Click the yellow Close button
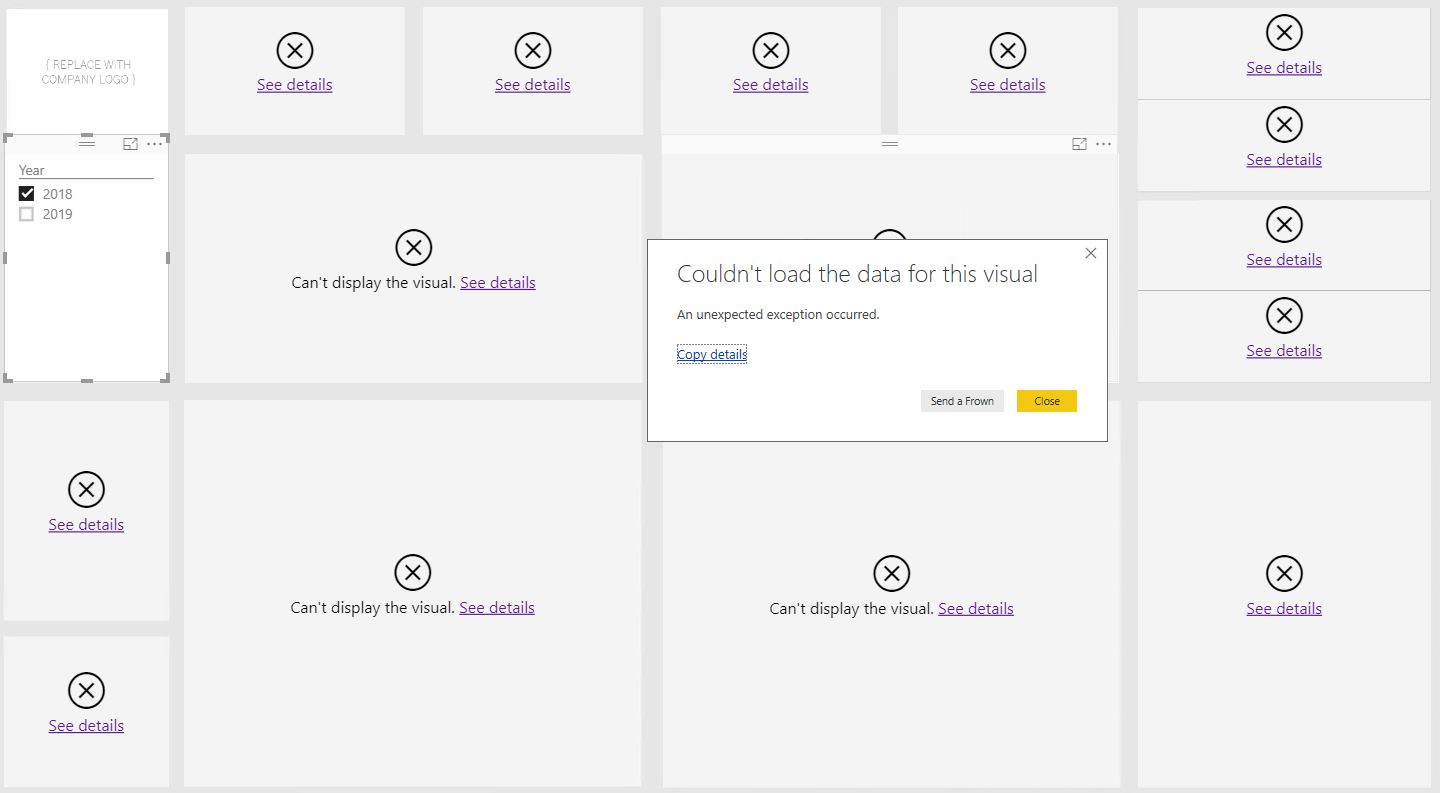The image size is (1440, 793). (1047, 401)
